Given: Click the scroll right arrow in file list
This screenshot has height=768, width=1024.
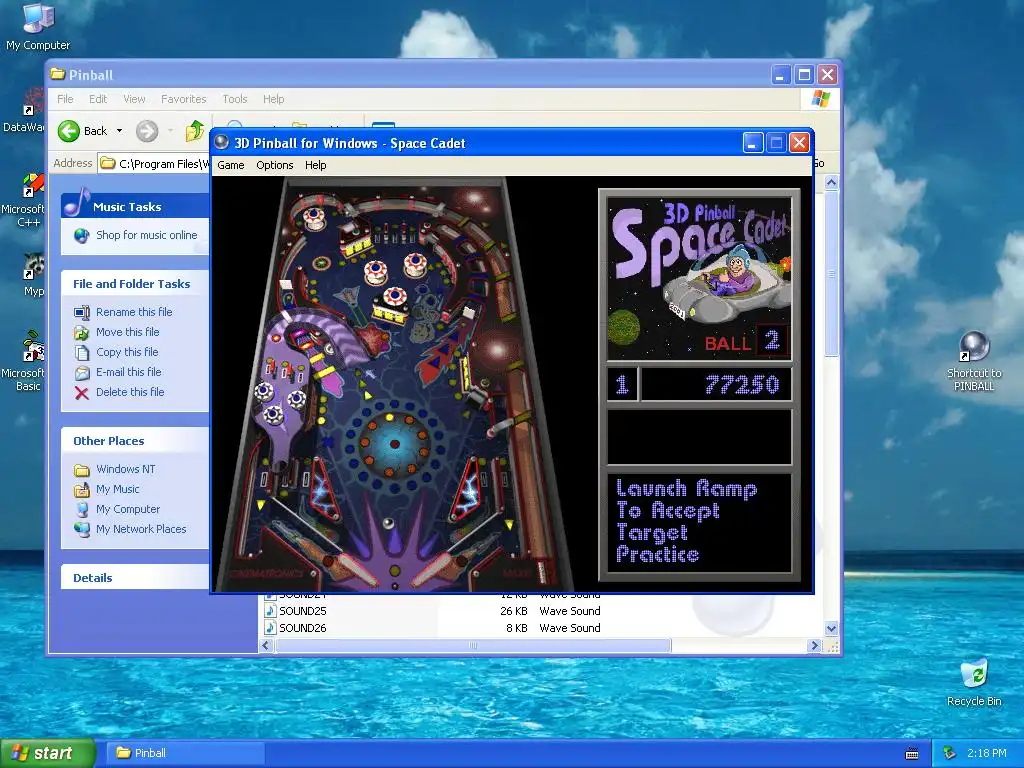Looking at the screenshot, I should pyautogui.click(x=814, y=645).
